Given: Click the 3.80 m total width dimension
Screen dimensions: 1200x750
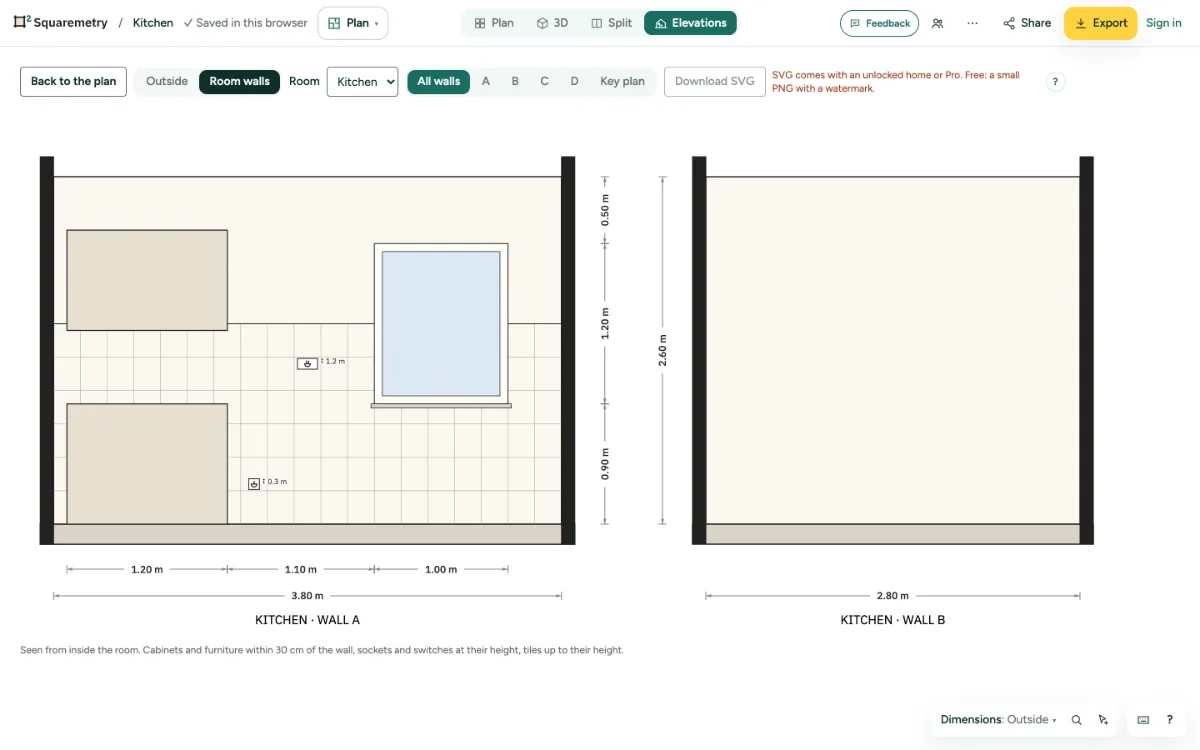Looking at the screenshot, I should tap(307, 596).
